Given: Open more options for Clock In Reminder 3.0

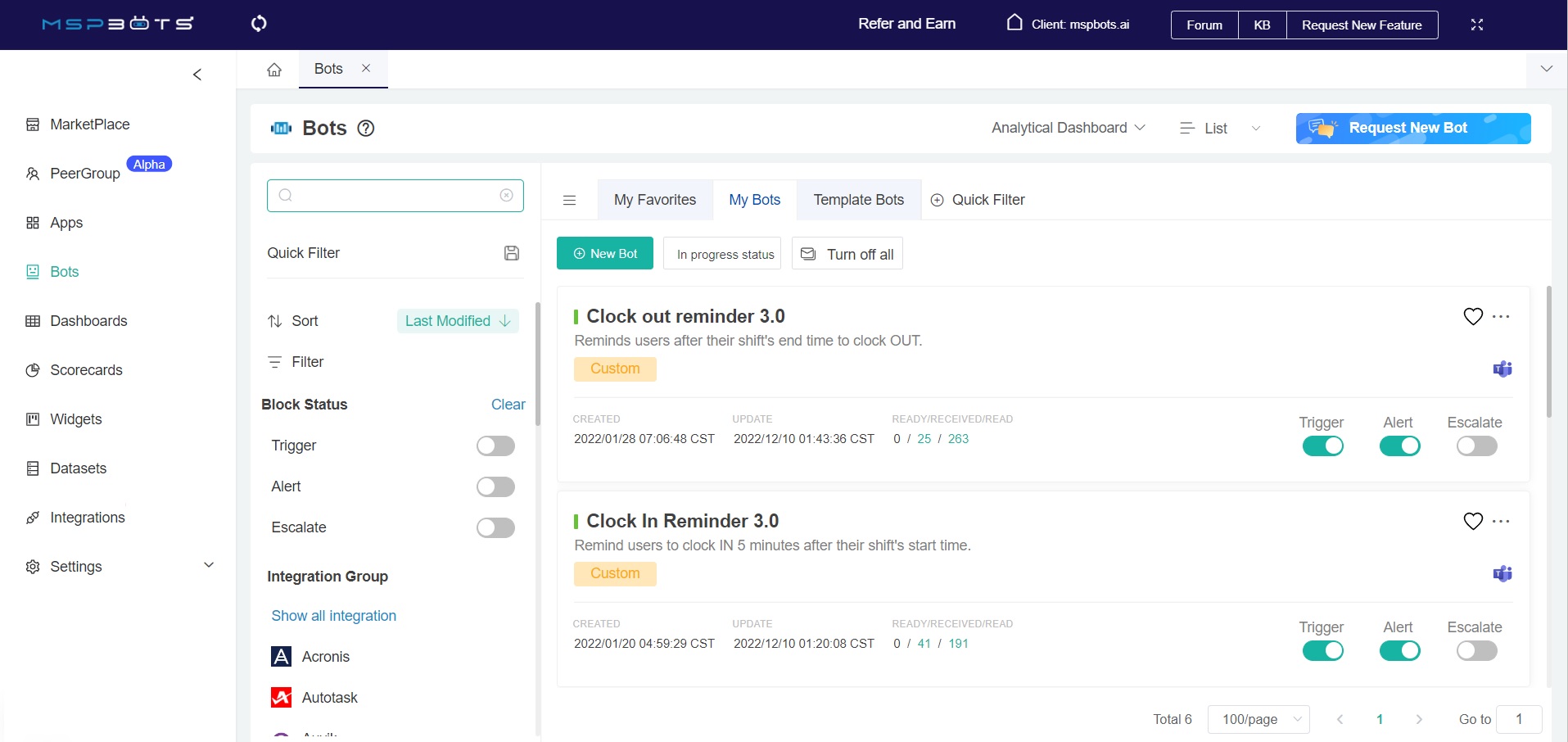Looking at the screenshot, I should (x=1501, y=521).
